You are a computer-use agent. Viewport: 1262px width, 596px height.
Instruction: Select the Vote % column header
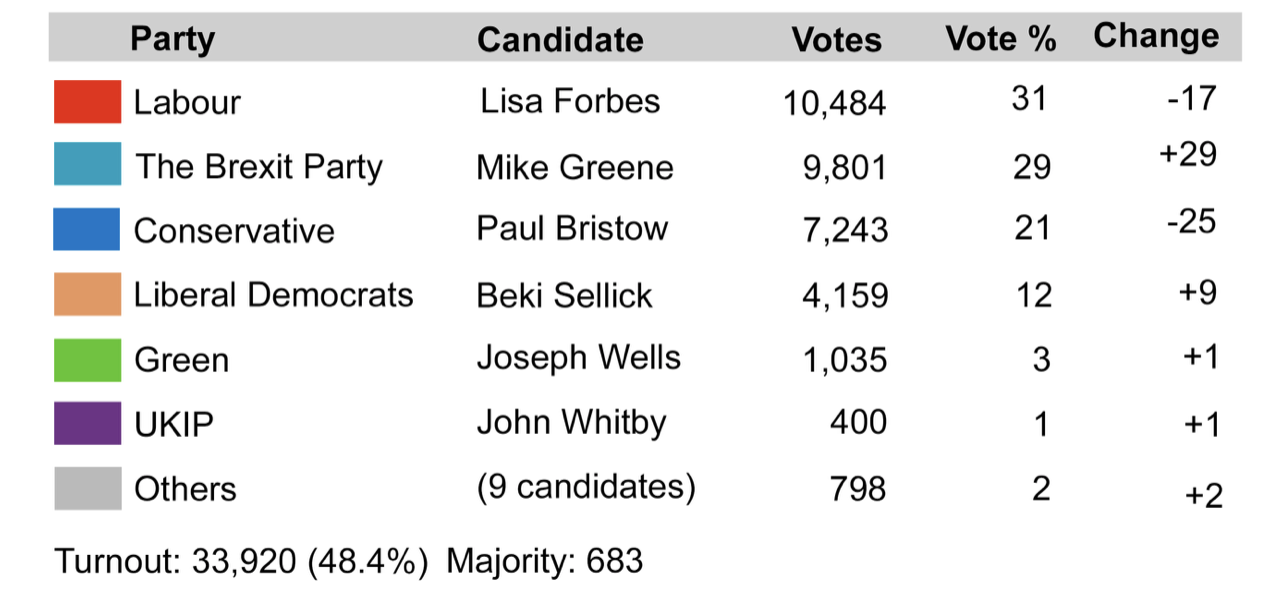[1001, 39]
